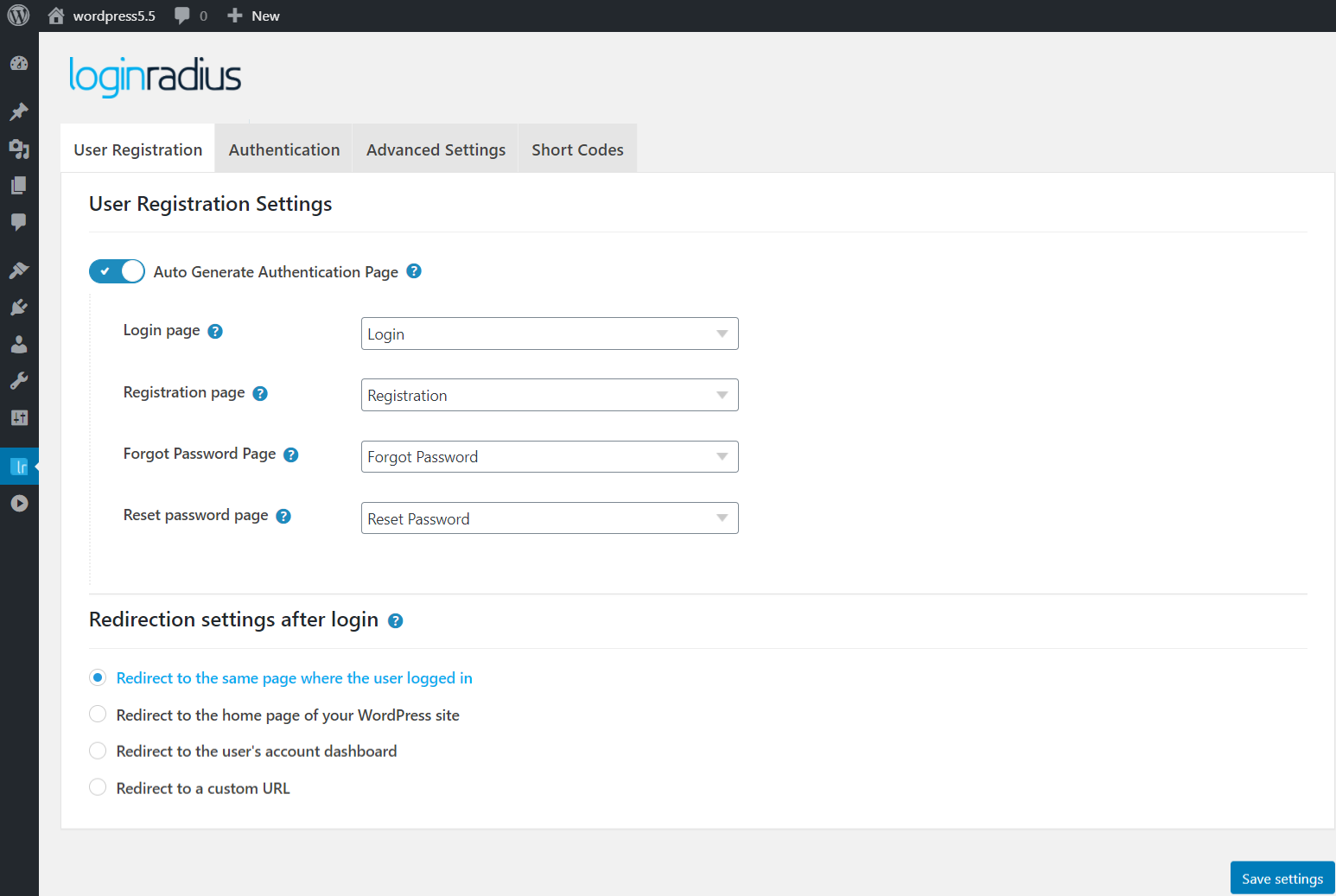Click the LoginRadius logo

[x=155, y=76]
